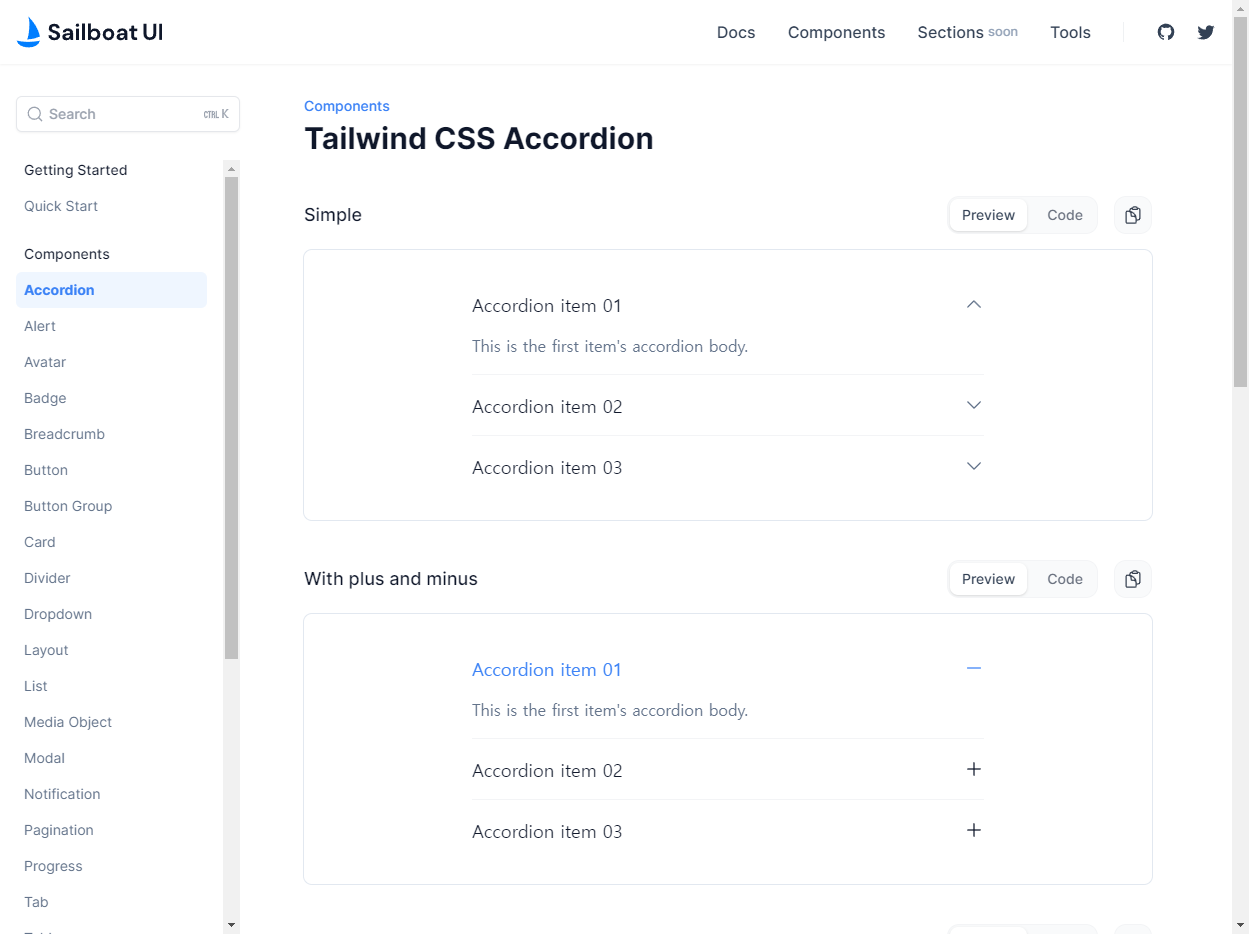Viewport: 1249px width, 934px height.
Task: Click plus icon for Accordion item 02
Action: tap(974, 769)
